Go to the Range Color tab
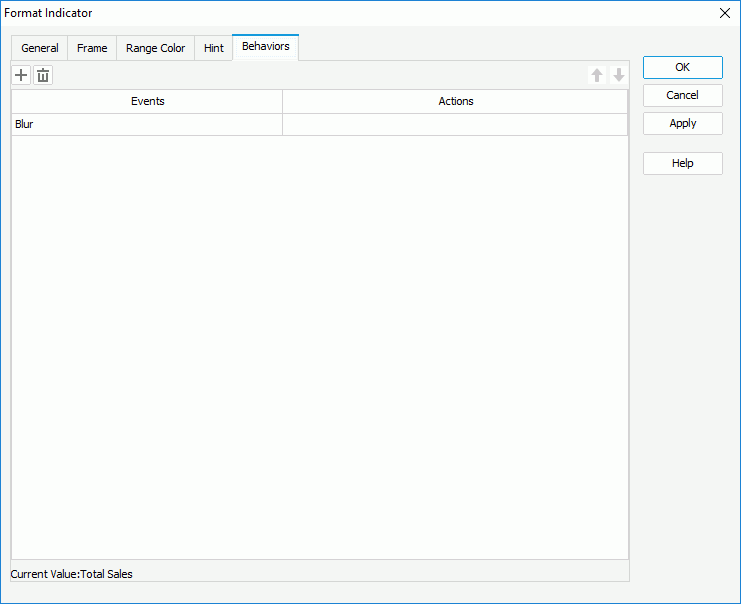Screen dimensions: 741x604 (x=155, y=48)
